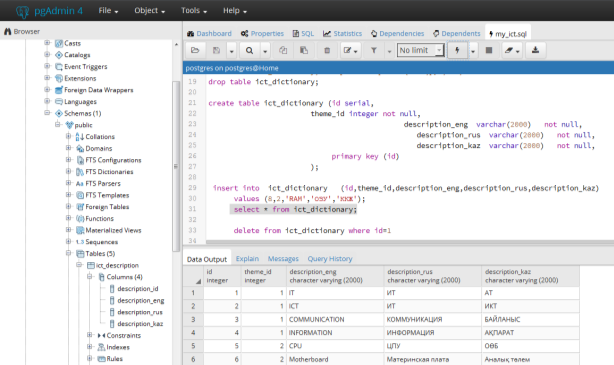
Task: Collapse the Tables (5) tree node
Action: [x=68, y=253]
